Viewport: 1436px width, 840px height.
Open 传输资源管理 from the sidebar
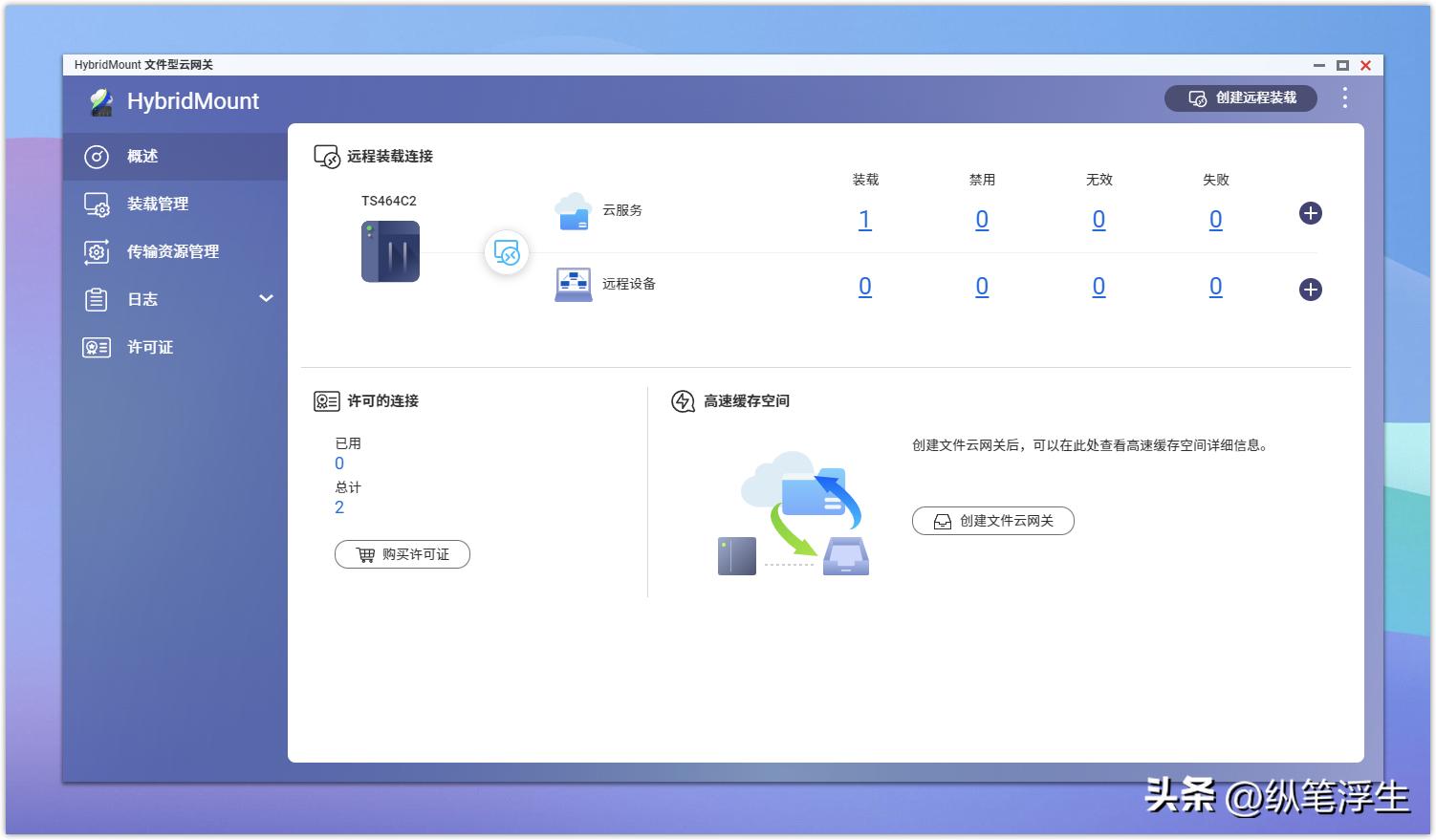(x=172, y=251)
